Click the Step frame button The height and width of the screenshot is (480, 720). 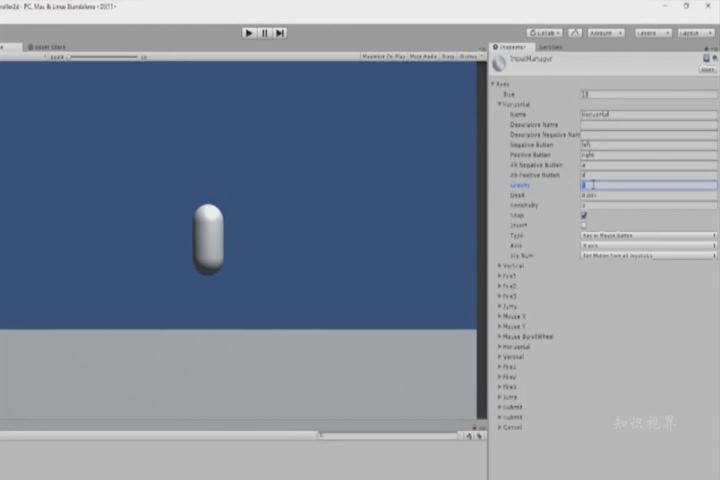coord(280,33)
